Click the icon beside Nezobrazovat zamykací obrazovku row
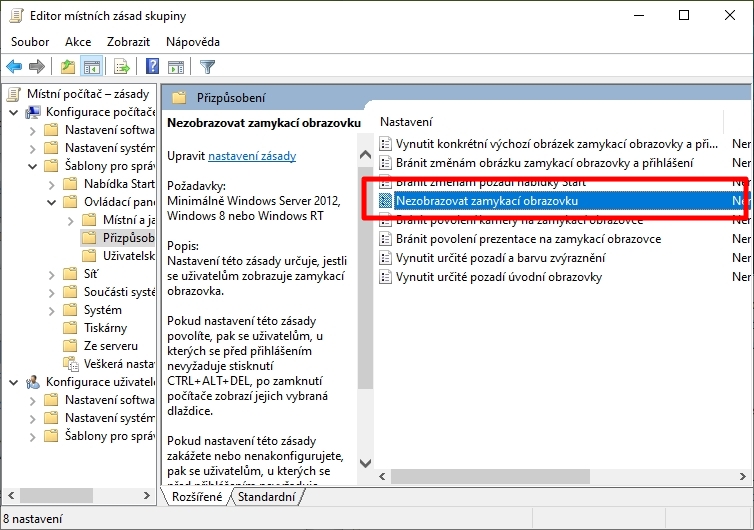The height and width of the screenshot is (530, 754). pyautogui.click(x=385, y=201)
